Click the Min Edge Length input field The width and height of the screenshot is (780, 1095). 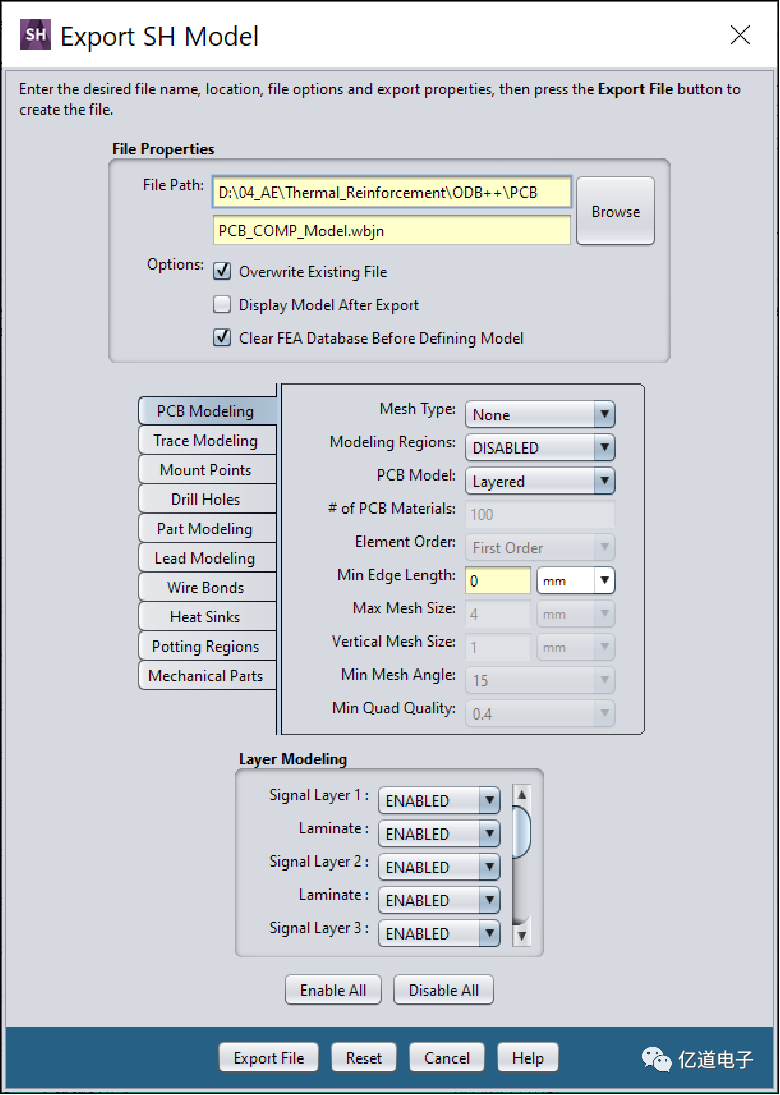(498, 580)
